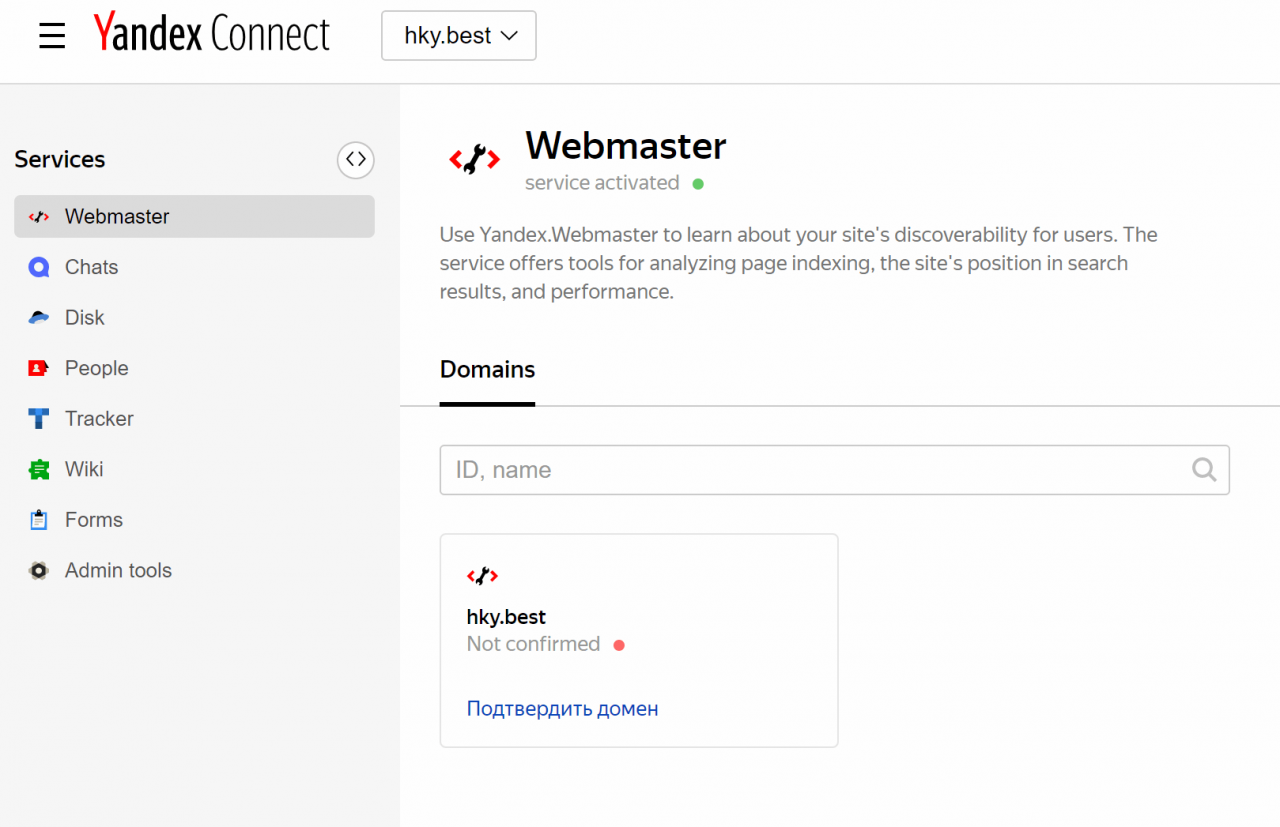The width and height of the screenshot is (1280, 827).
Task: Open the Chats service
Action: 91,267
